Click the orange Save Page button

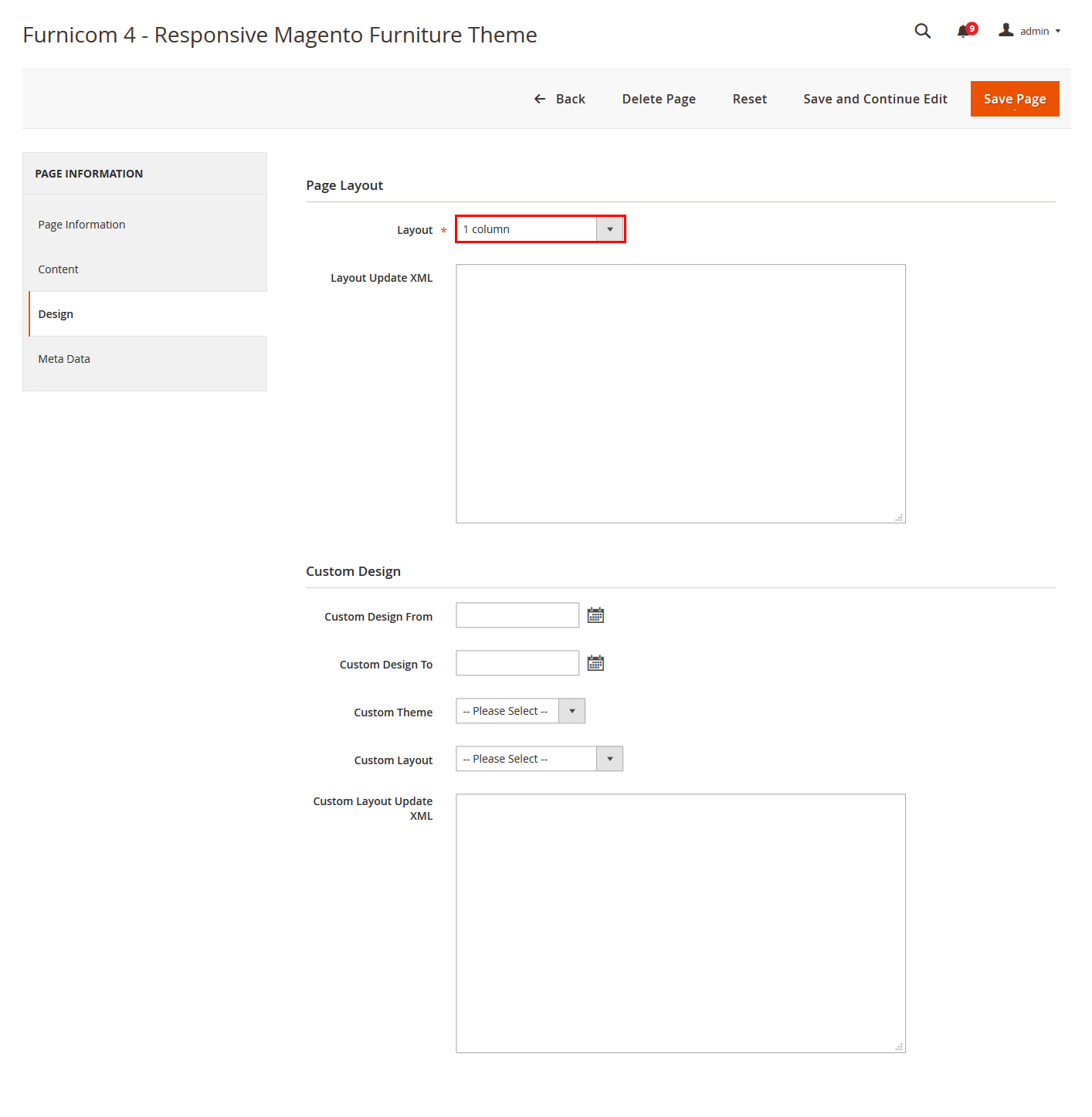[1015, 99]
